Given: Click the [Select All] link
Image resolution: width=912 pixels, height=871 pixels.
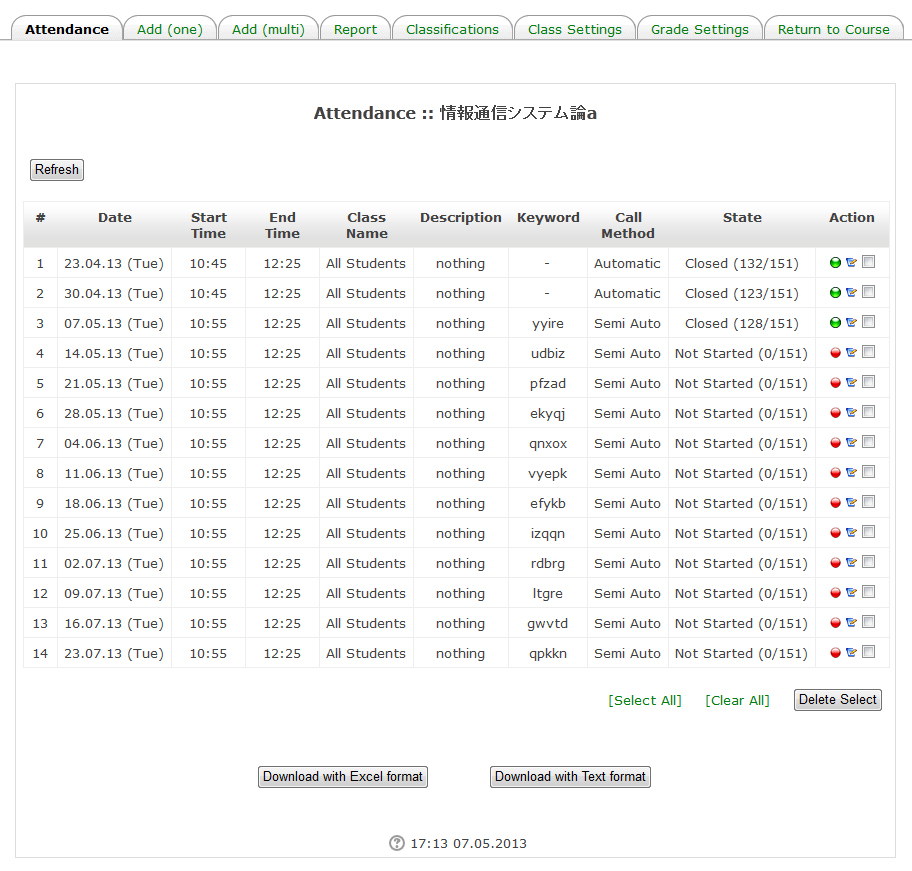Looking at the screenshot, I should [645, 700].
